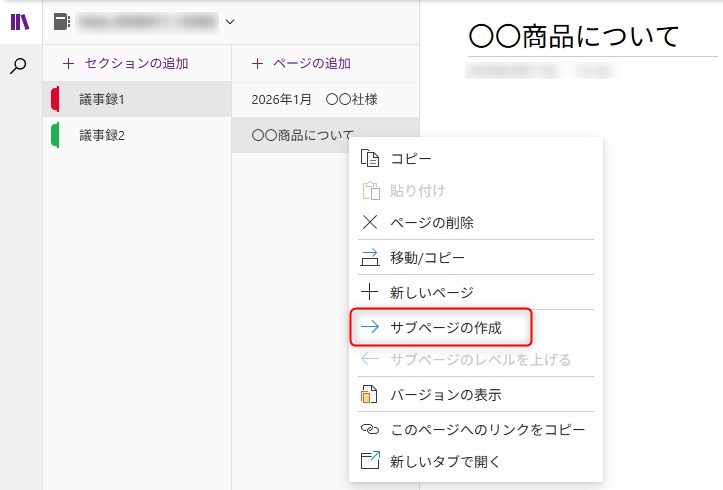Screen dimensions: 723x490
Task: Choose コピー from the context menu
Action: pos(410,158)
